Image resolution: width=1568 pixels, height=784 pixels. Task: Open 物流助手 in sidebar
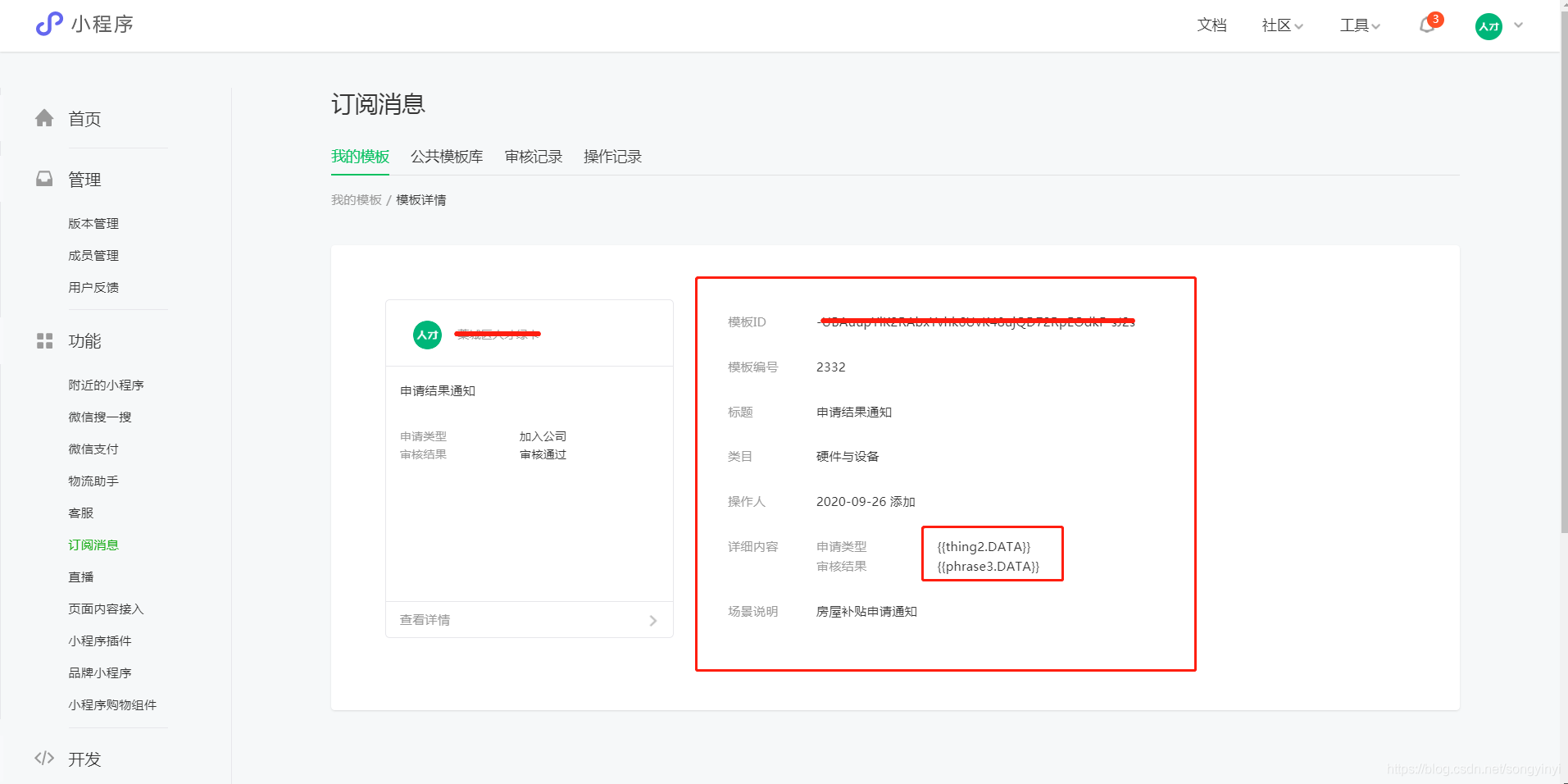pos(93,481)
